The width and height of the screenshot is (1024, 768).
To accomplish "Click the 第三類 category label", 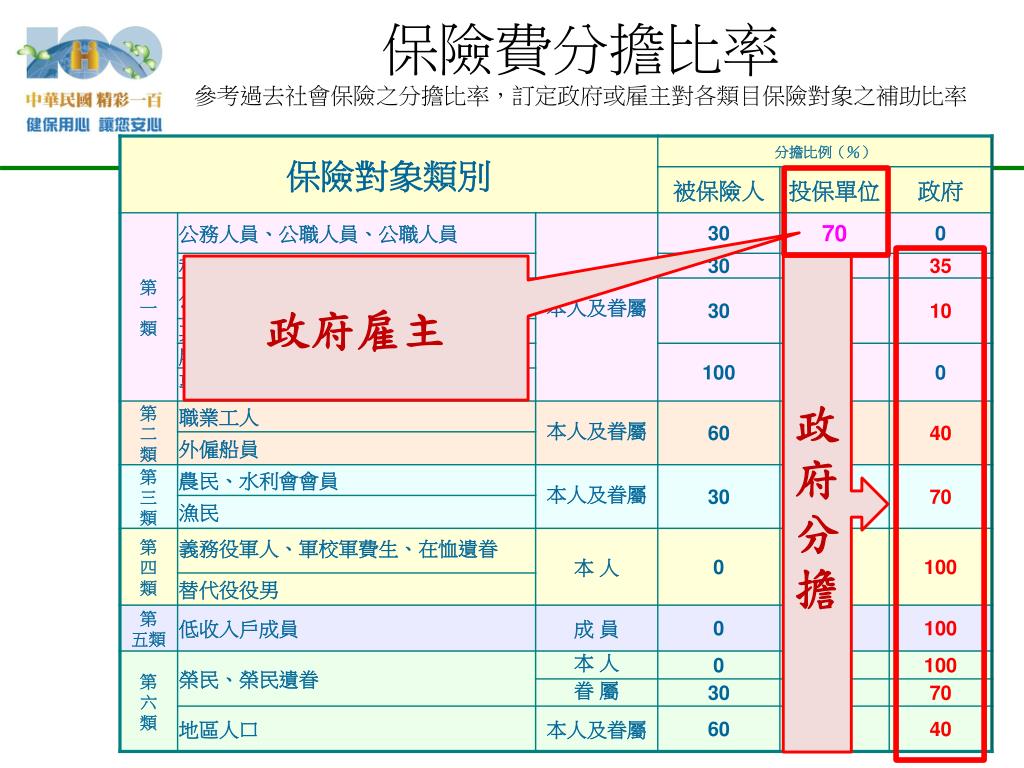I will click(148, 497).
